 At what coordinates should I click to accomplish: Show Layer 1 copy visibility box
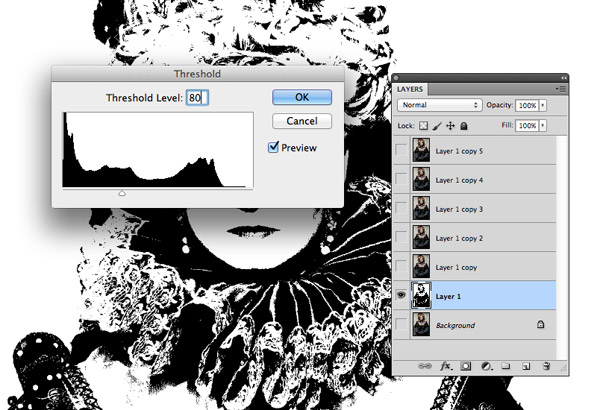click(x=401, y=266)
